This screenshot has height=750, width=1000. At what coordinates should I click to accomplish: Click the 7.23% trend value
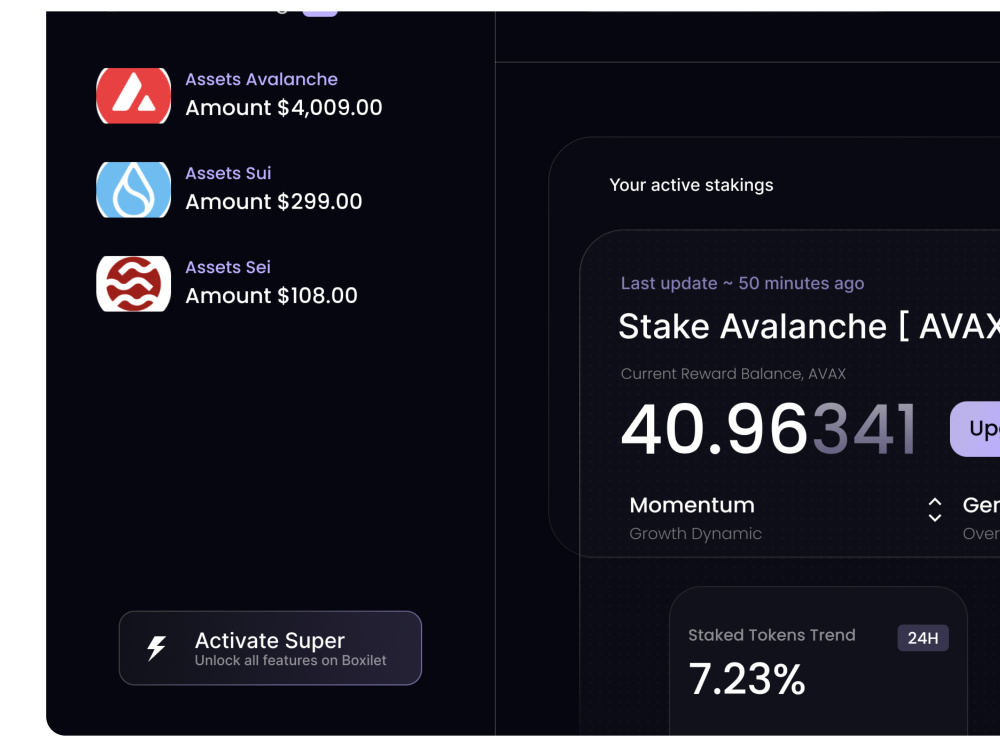coord(747,679)
